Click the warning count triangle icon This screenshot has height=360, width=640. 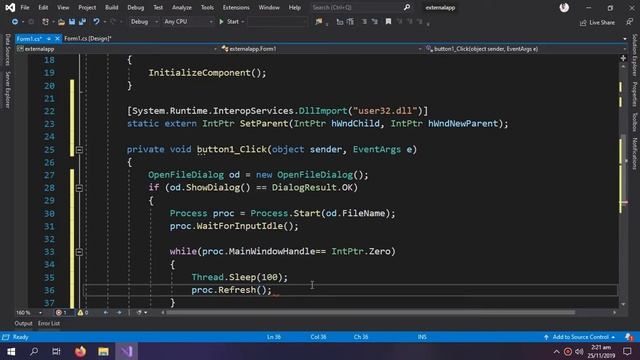[80, 313]
